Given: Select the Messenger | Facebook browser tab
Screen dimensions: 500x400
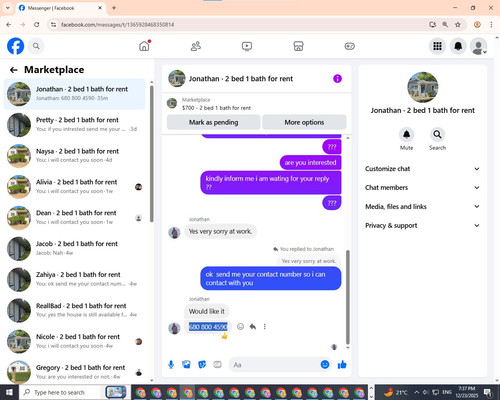Looking at the screenshot, I should tap(60, 8).
